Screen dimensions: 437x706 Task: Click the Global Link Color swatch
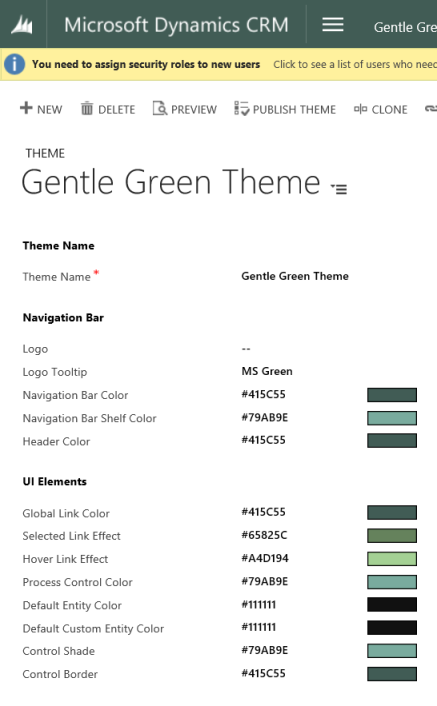pos(392,512)
